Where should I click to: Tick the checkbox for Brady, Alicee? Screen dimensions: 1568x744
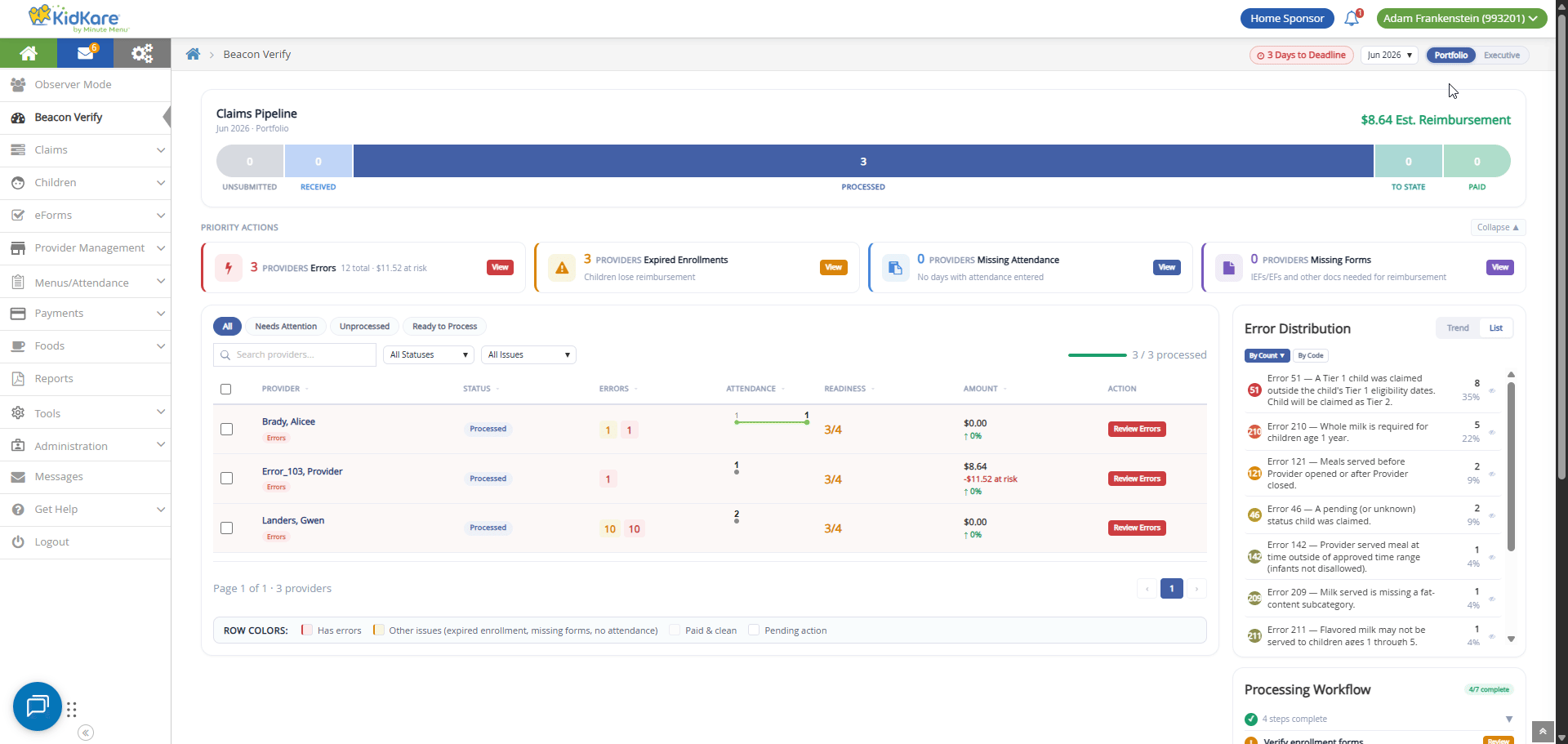pyautogui.click(x=227, y=430)
